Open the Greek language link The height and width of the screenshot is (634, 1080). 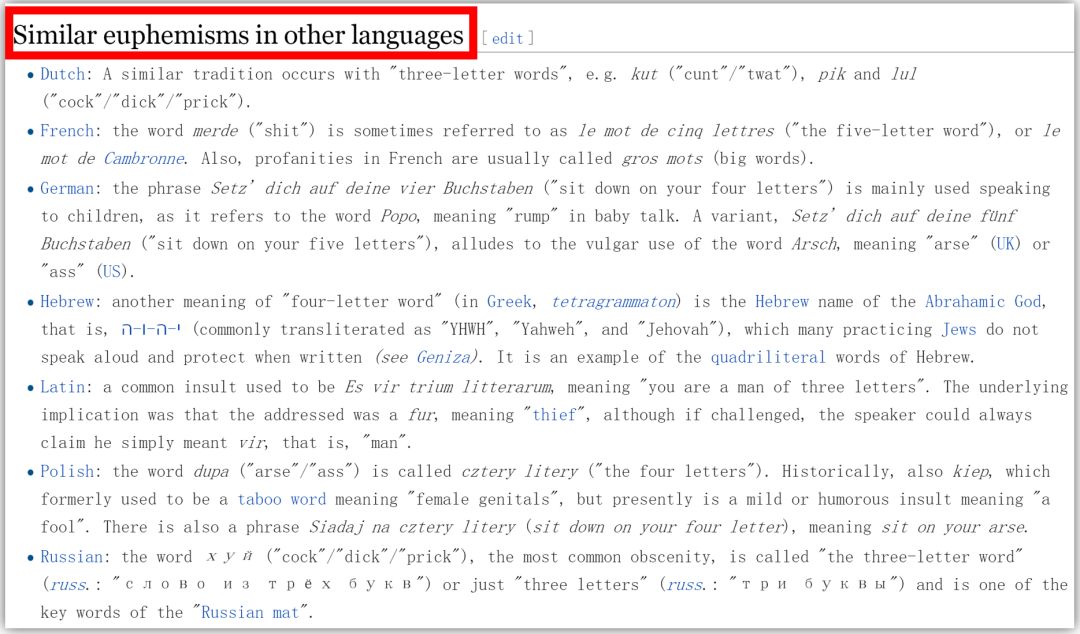[509, 301]
